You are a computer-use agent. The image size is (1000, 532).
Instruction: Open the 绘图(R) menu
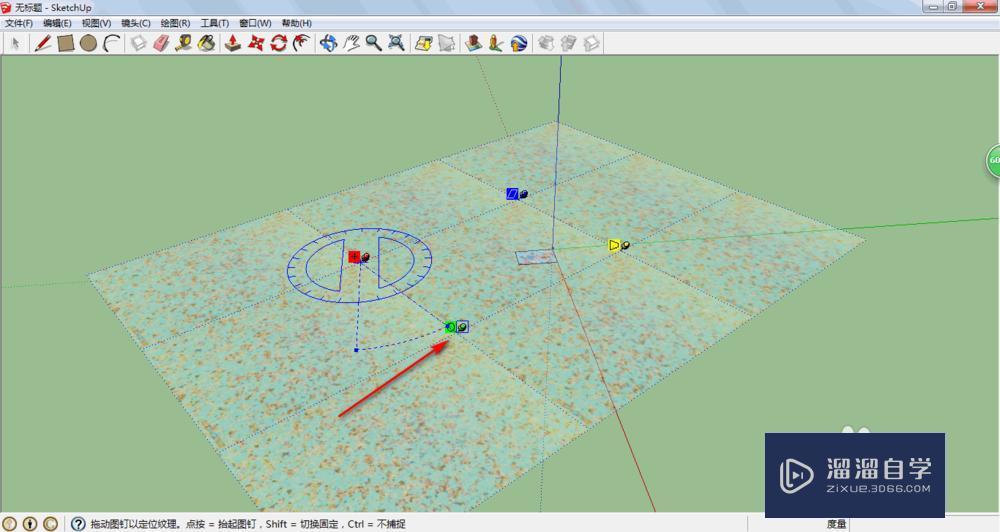pos(175,23)
